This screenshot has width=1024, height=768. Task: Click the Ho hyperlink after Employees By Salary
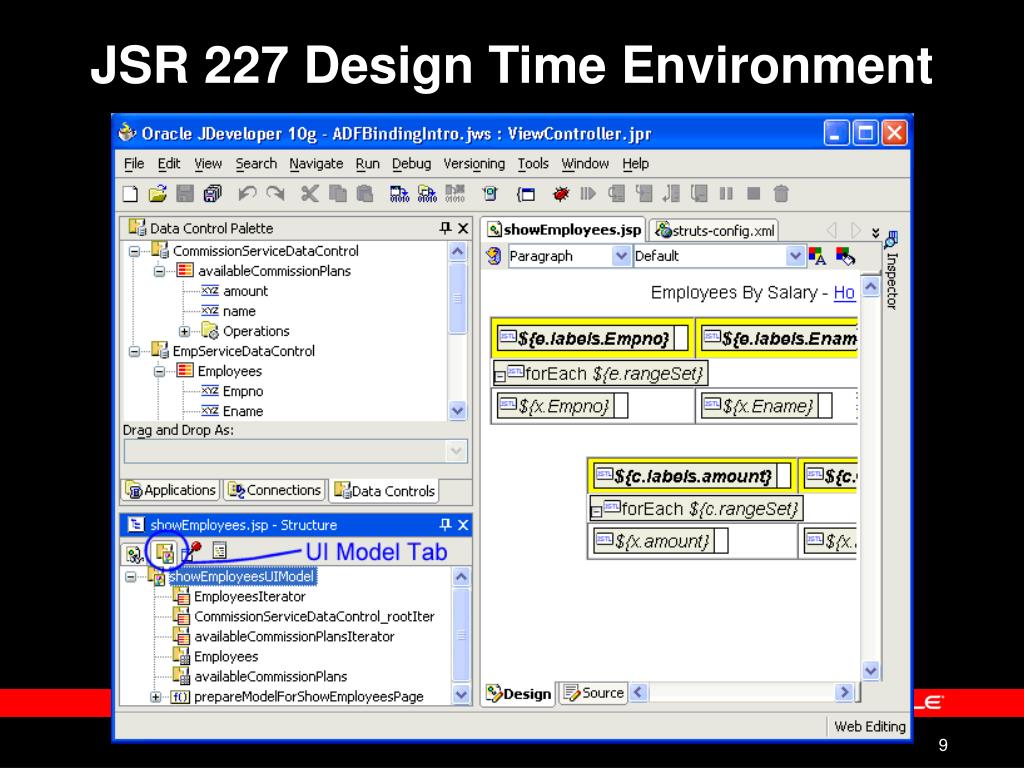click(844, 293)
